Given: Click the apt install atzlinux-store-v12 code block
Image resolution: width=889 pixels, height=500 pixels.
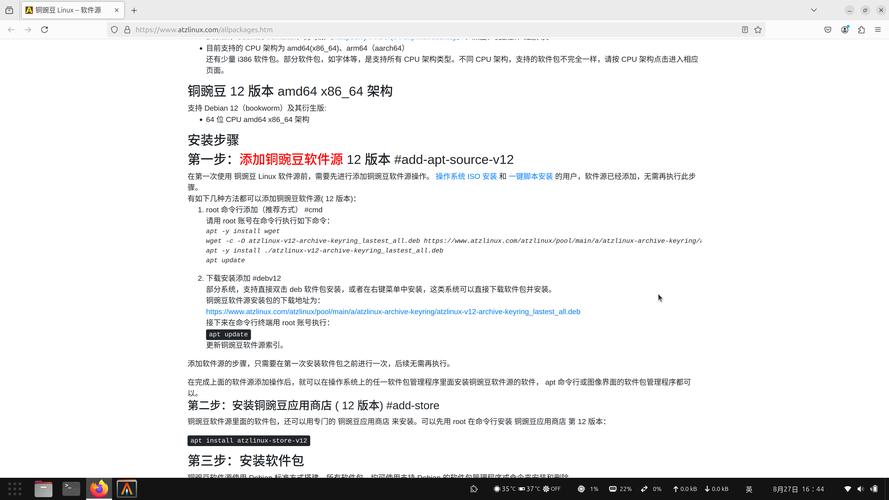Looking at the screenshot, I should (248, 440).
